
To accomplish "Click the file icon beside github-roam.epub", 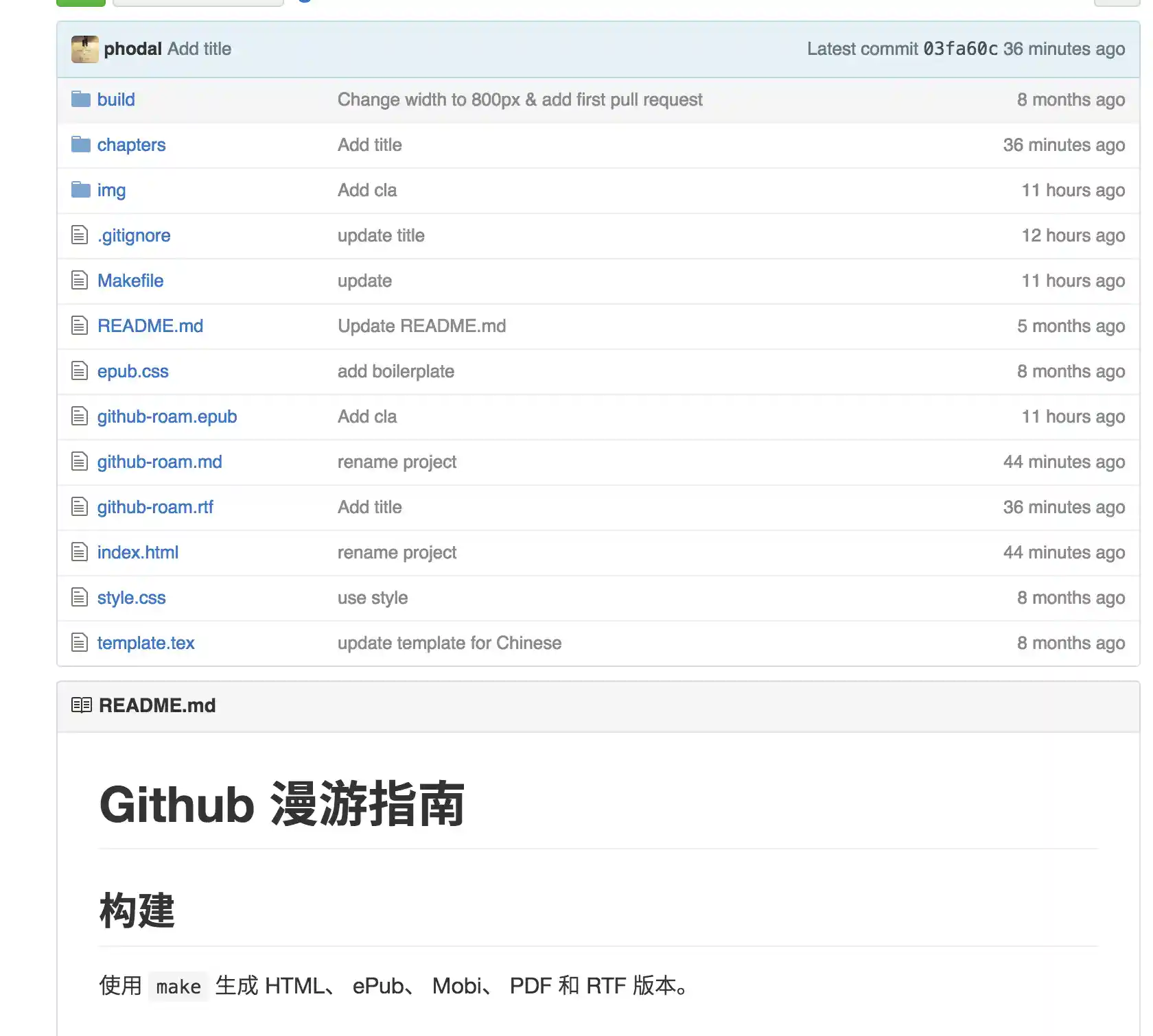I will click(80, 416).
